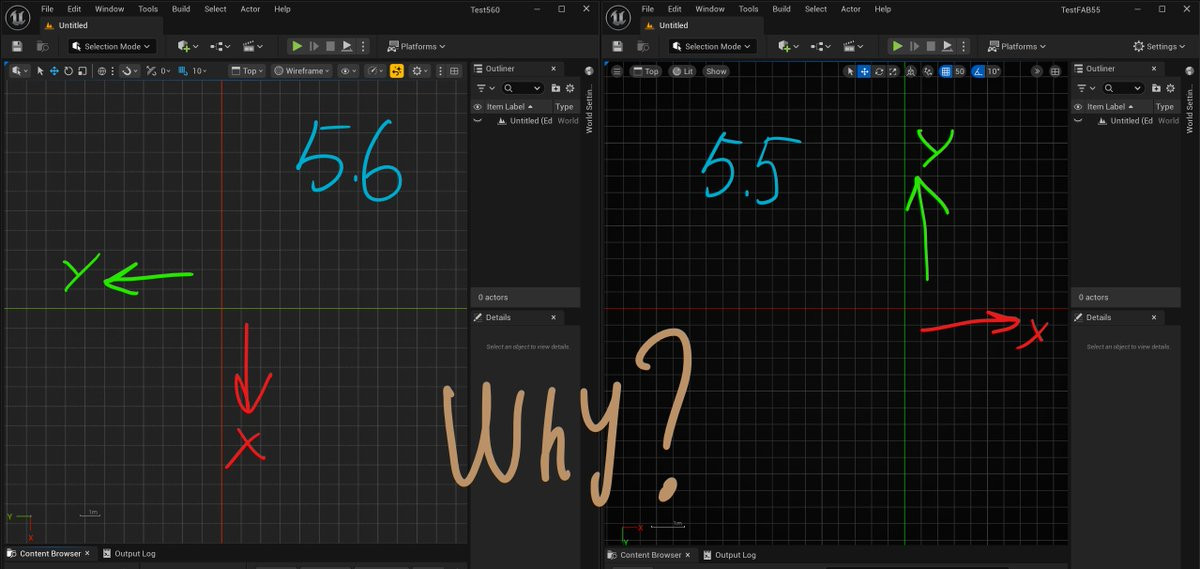
Task: Select the translate tool in Test560 viewport toolbar
Action: tap(54, 71)
